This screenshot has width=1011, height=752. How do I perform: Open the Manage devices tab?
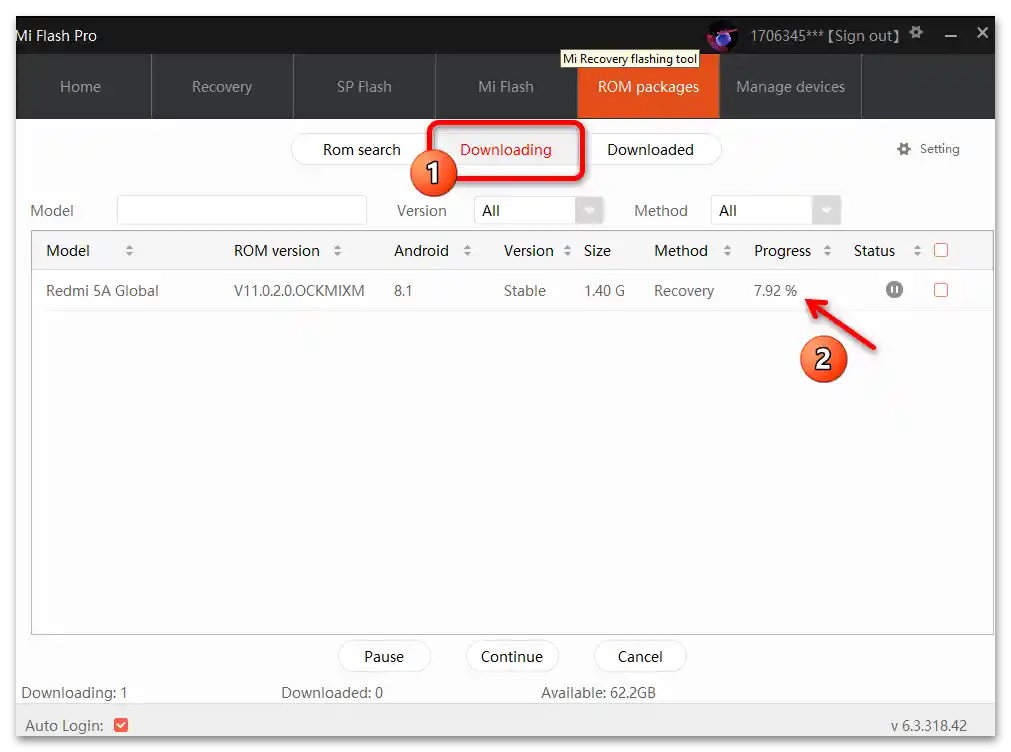coord(790,86)
